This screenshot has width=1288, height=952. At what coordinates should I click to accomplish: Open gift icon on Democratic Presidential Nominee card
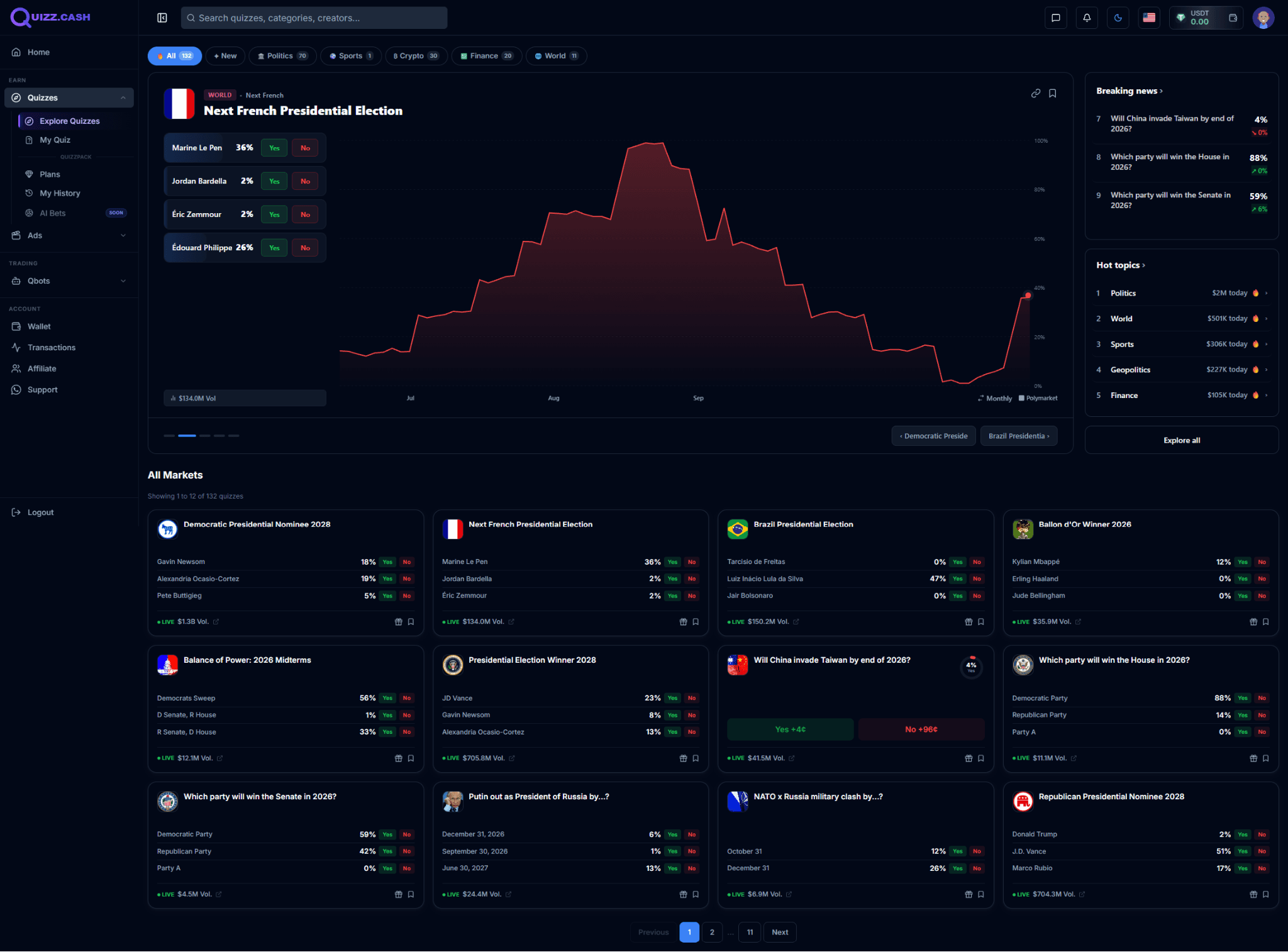click(398, 622)
